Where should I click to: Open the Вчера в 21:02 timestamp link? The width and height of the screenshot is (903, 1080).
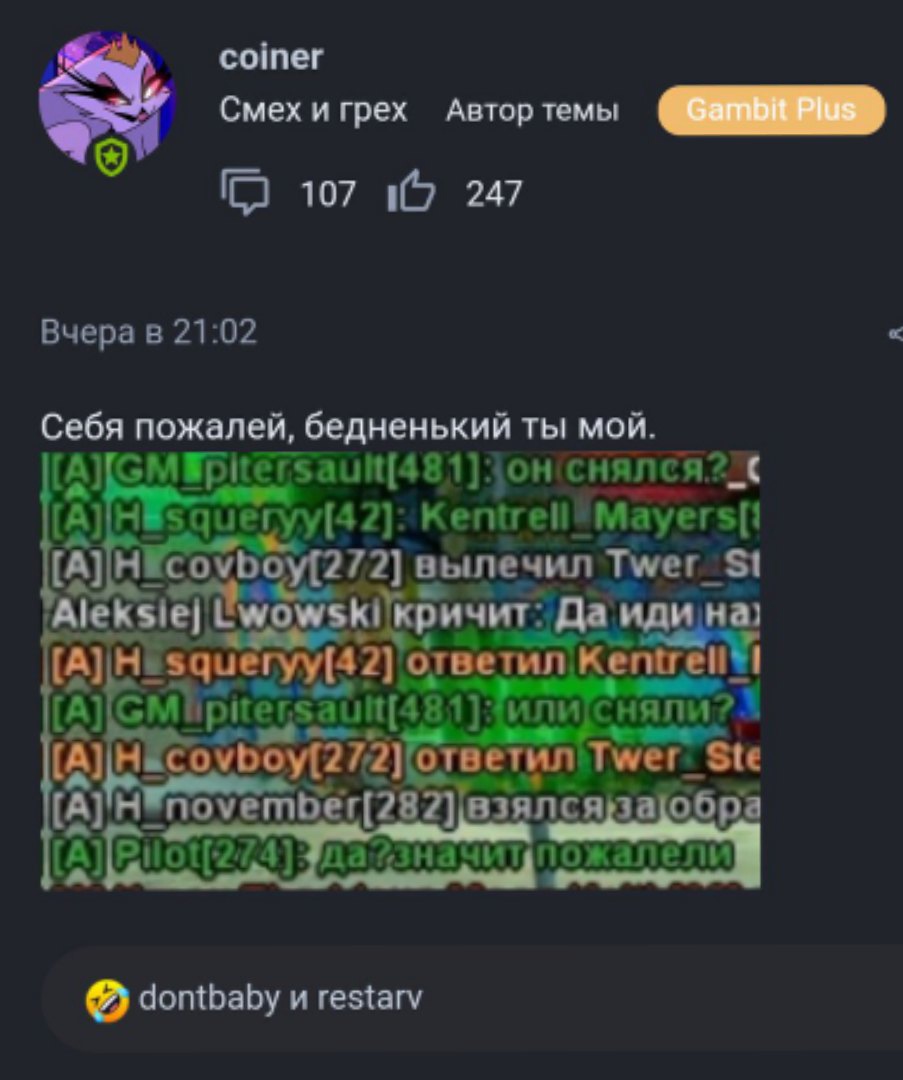point(149,332)
